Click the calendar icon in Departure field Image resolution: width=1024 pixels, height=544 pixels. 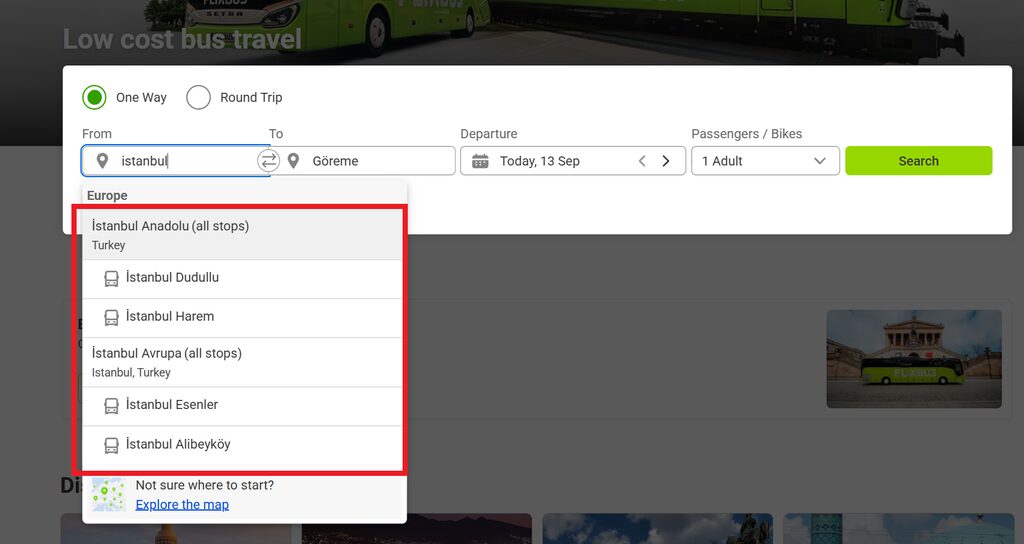point(480,161)
